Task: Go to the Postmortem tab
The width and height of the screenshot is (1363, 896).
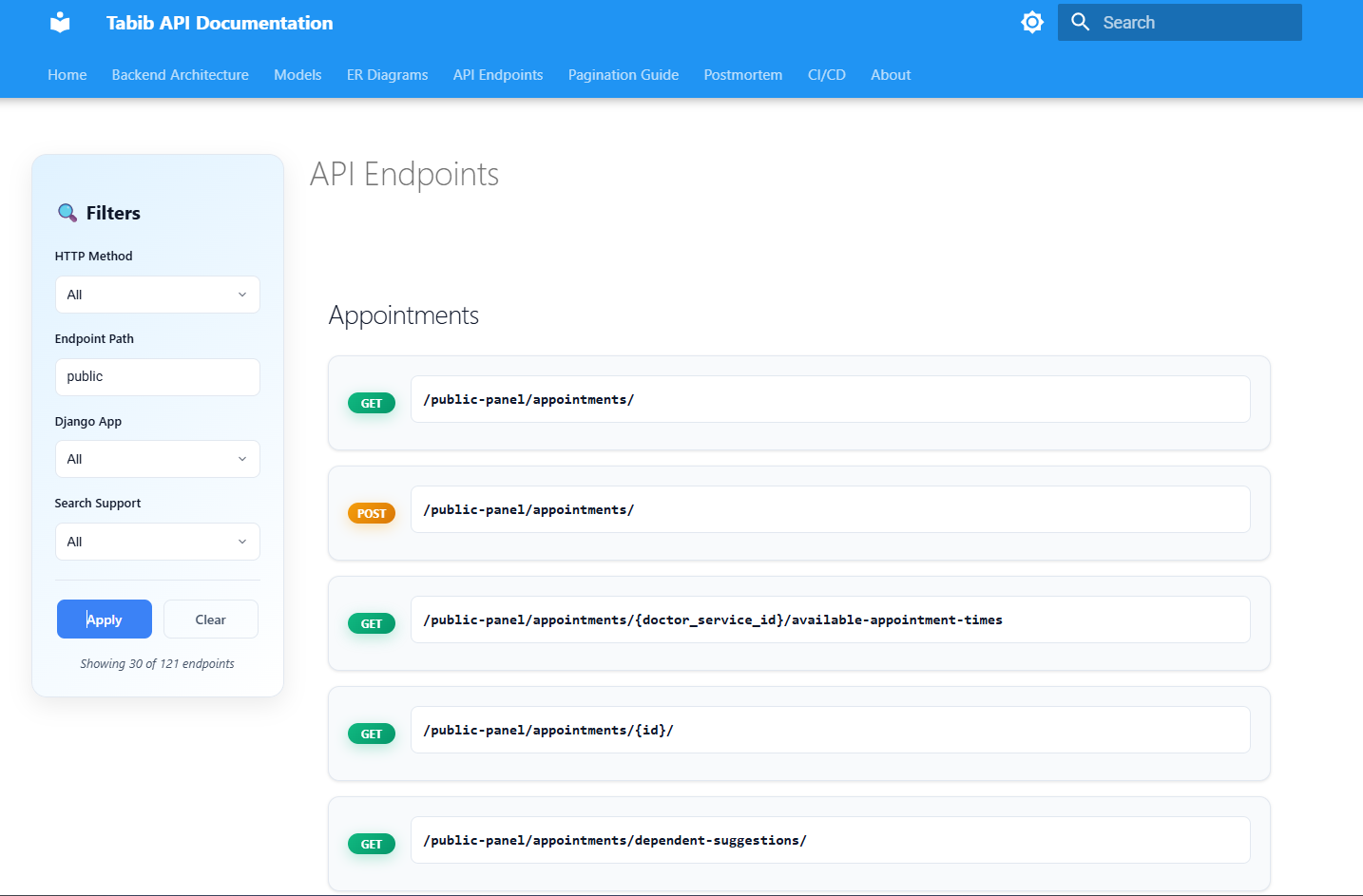Action: tap(743, 75)
